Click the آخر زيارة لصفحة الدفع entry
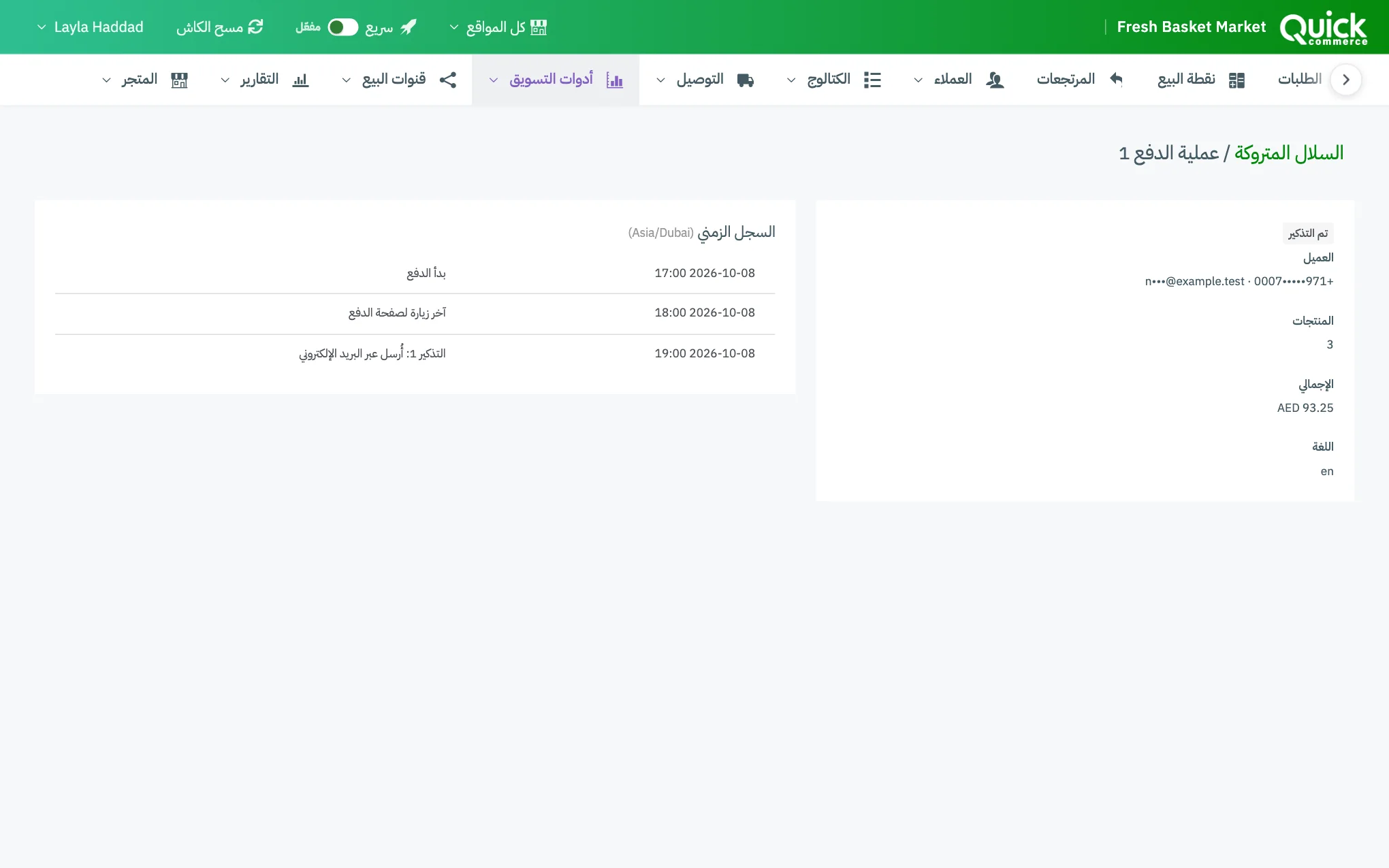The height and width of the screenshot is (868, 1389). pyautogui.click(x=397, y=312)
